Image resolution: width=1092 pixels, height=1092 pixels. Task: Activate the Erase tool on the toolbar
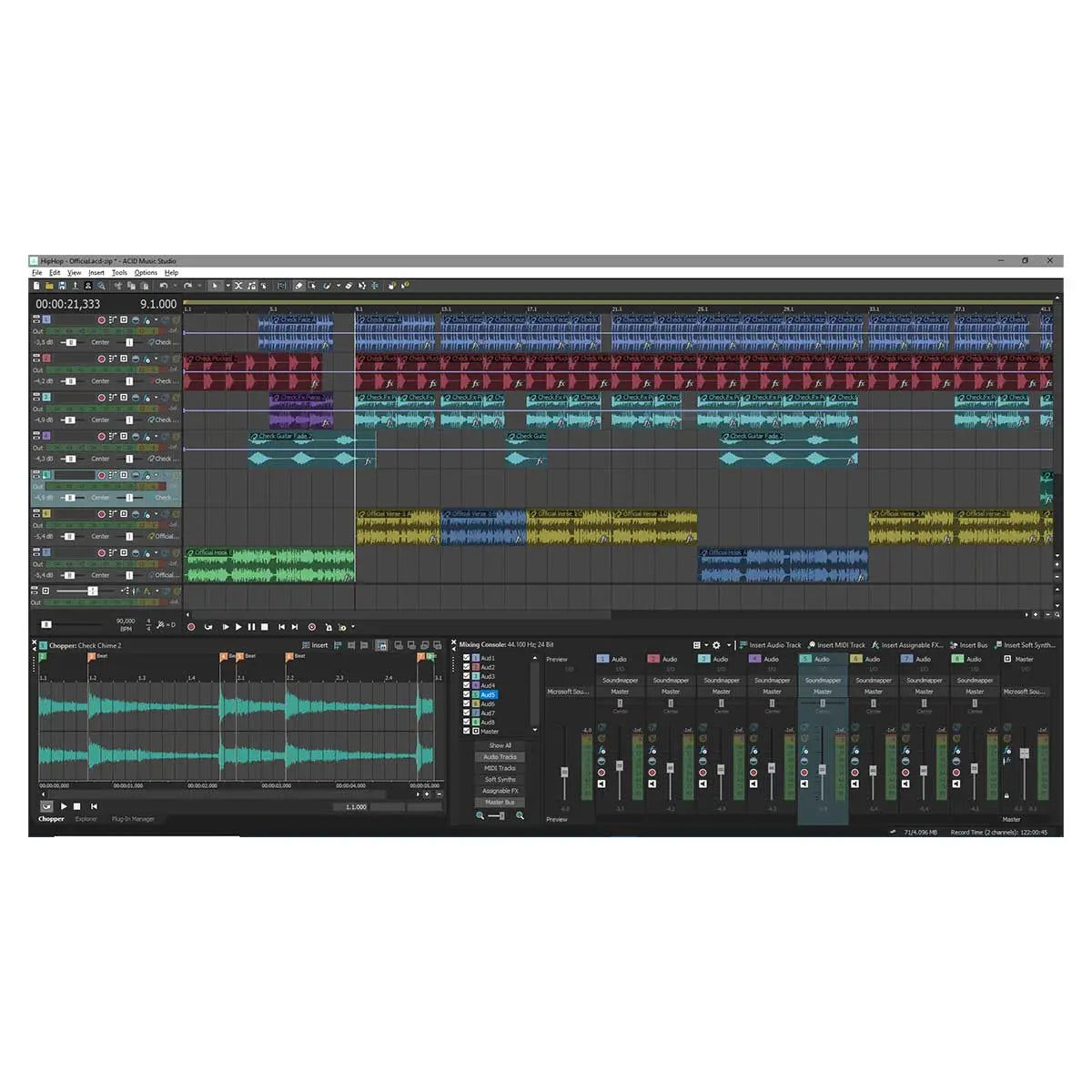(349, 285)
